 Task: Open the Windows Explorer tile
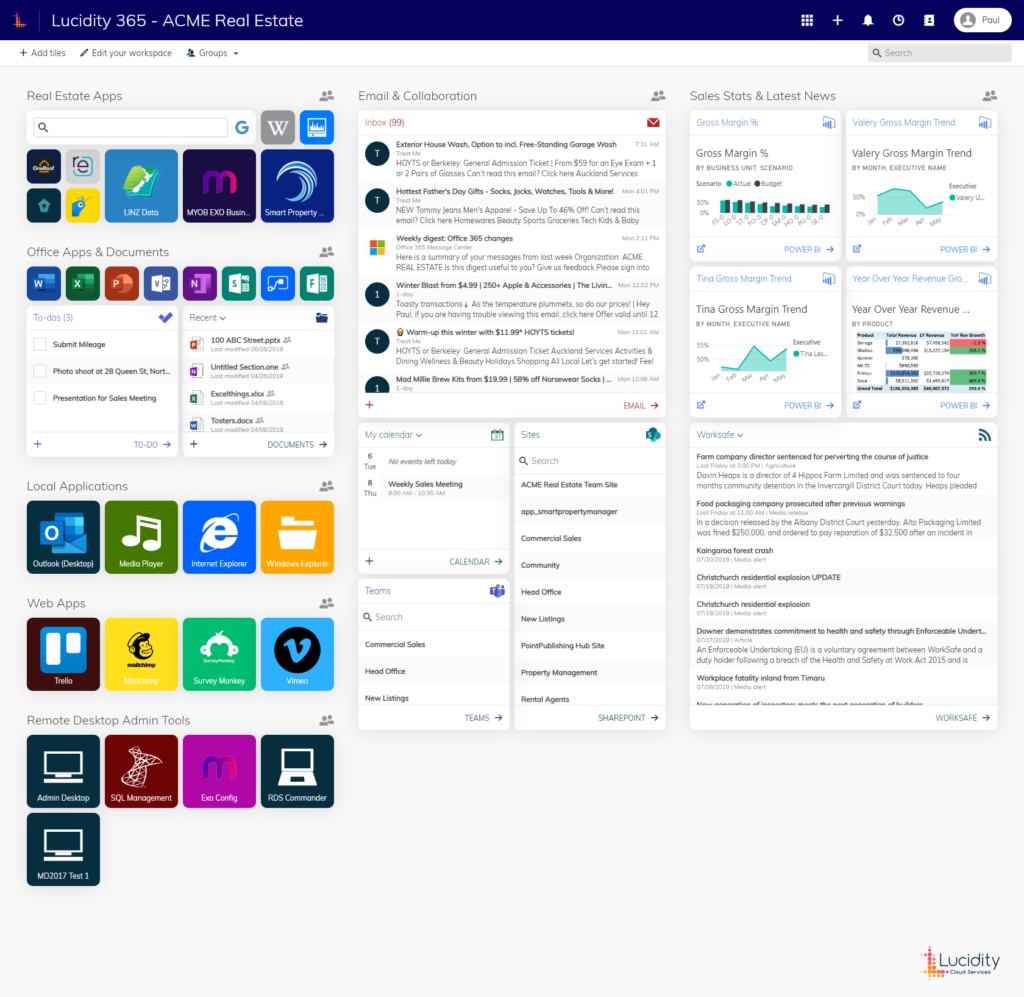[297, 537]
